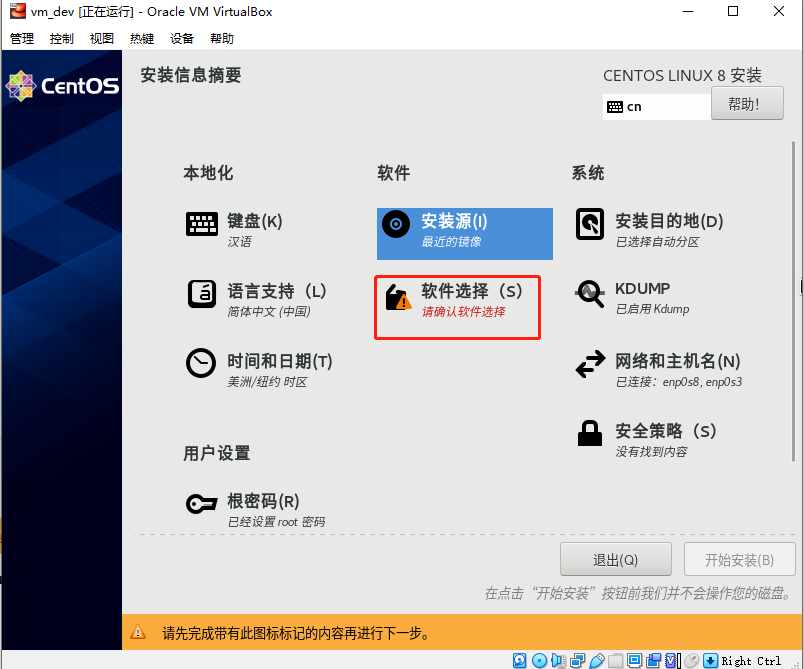Click the 已选择自动分区 status text
This screenshot has width=804, height=669.
click(x=657, y=241)
